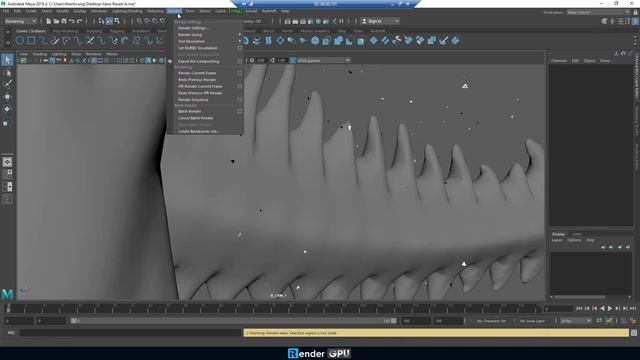Open Render Sequence options box
Image resolution: width=640 pixels, height=360 pixels.
pyautogui.click(x=240, y=100)
